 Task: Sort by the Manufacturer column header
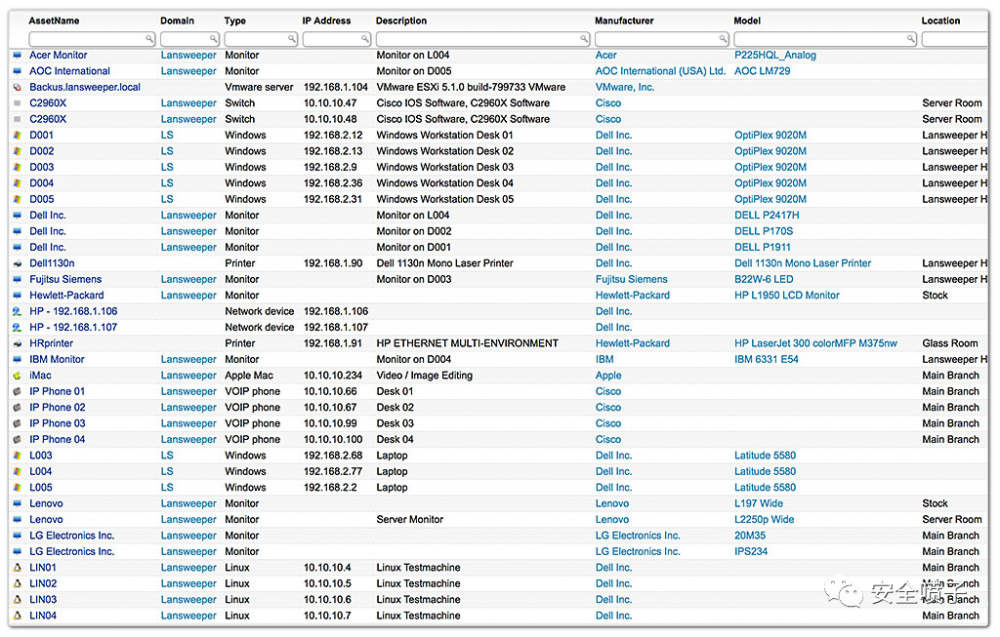[x=624, y=21]
